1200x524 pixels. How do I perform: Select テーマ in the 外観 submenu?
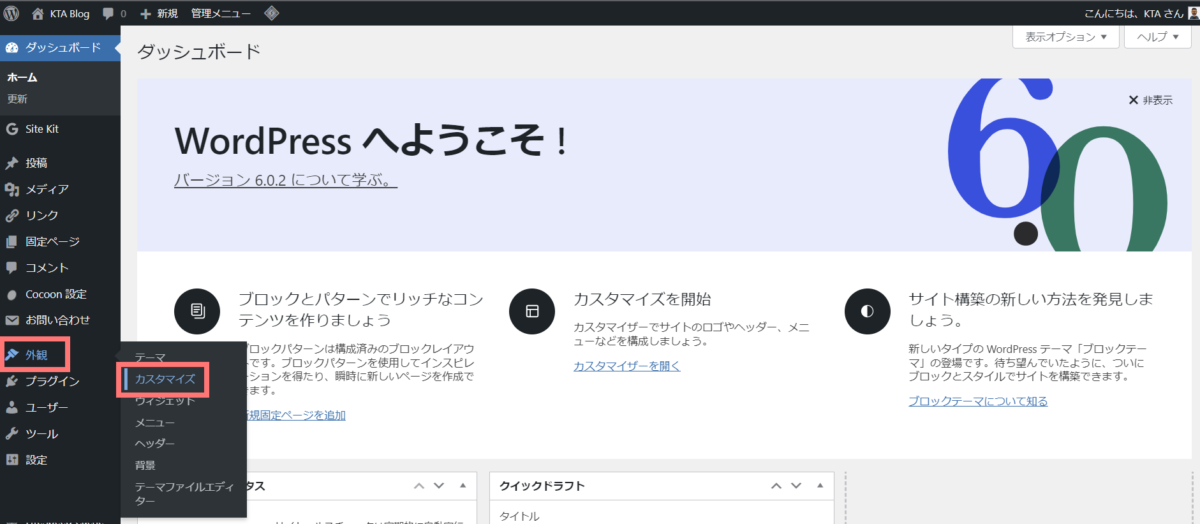pos(150,357)
